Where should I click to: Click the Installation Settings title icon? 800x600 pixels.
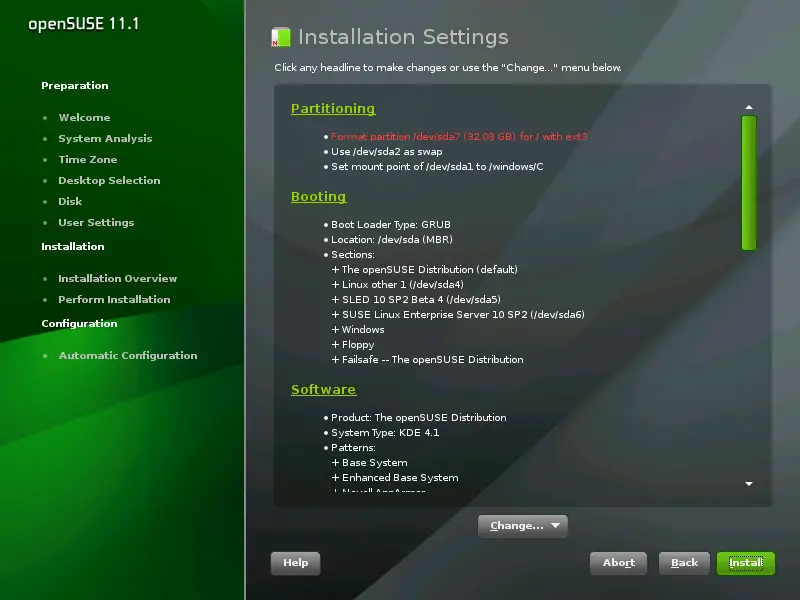pos(280,38)
